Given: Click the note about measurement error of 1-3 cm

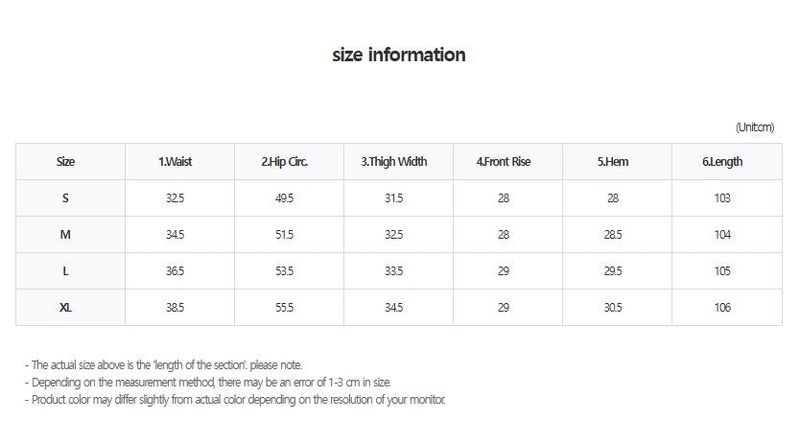Looking at the screenshot, I should point(208,382).
